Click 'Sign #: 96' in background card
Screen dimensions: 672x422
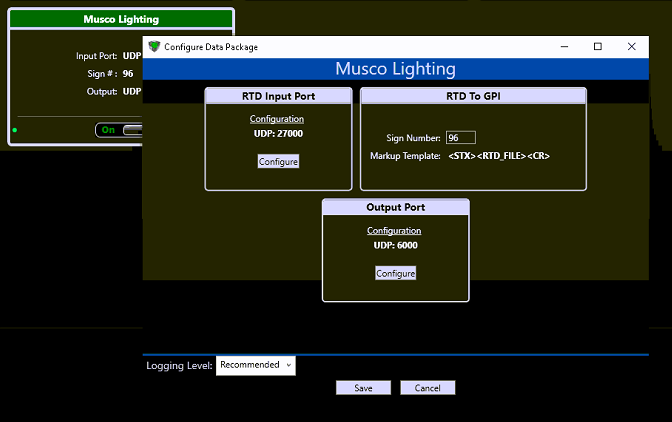pos(110,74)
